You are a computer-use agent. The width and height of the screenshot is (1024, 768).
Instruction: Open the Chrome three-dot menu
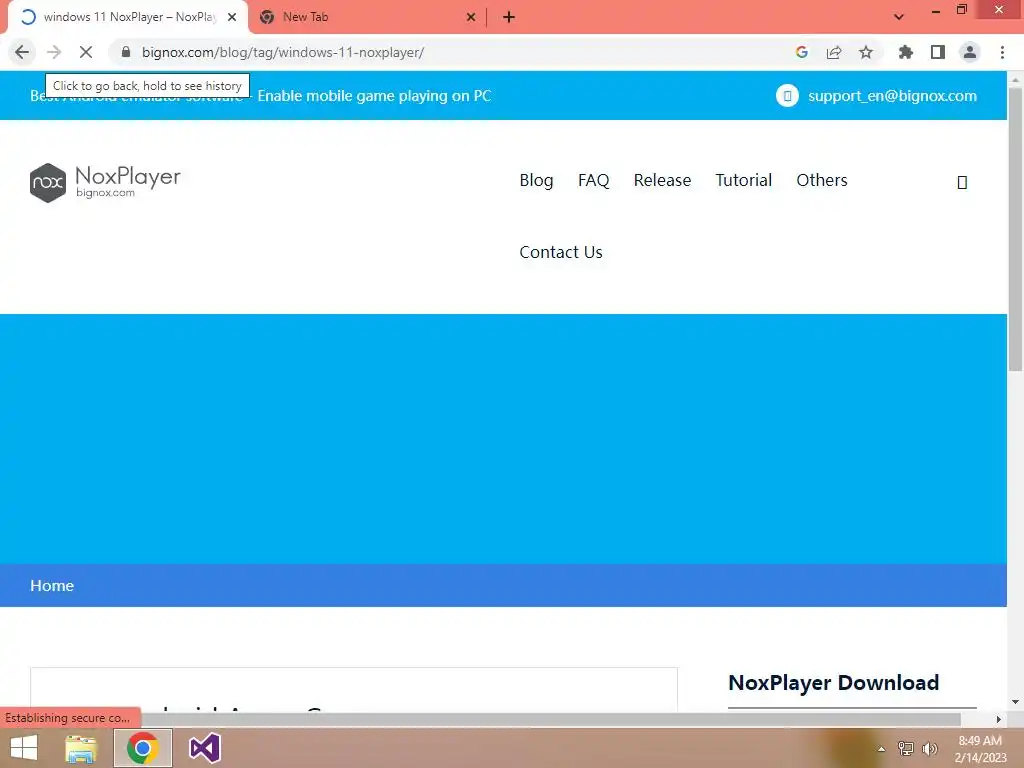1002,52
